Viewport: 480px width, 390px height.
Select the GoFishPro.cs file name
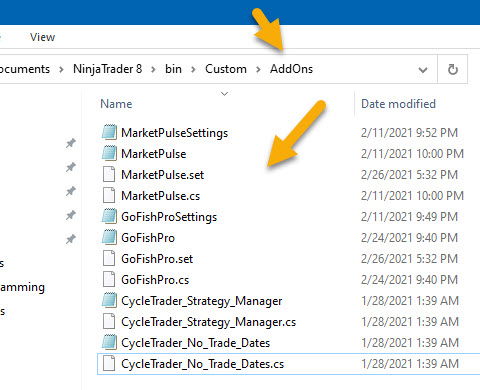click(x=155, y=280)
